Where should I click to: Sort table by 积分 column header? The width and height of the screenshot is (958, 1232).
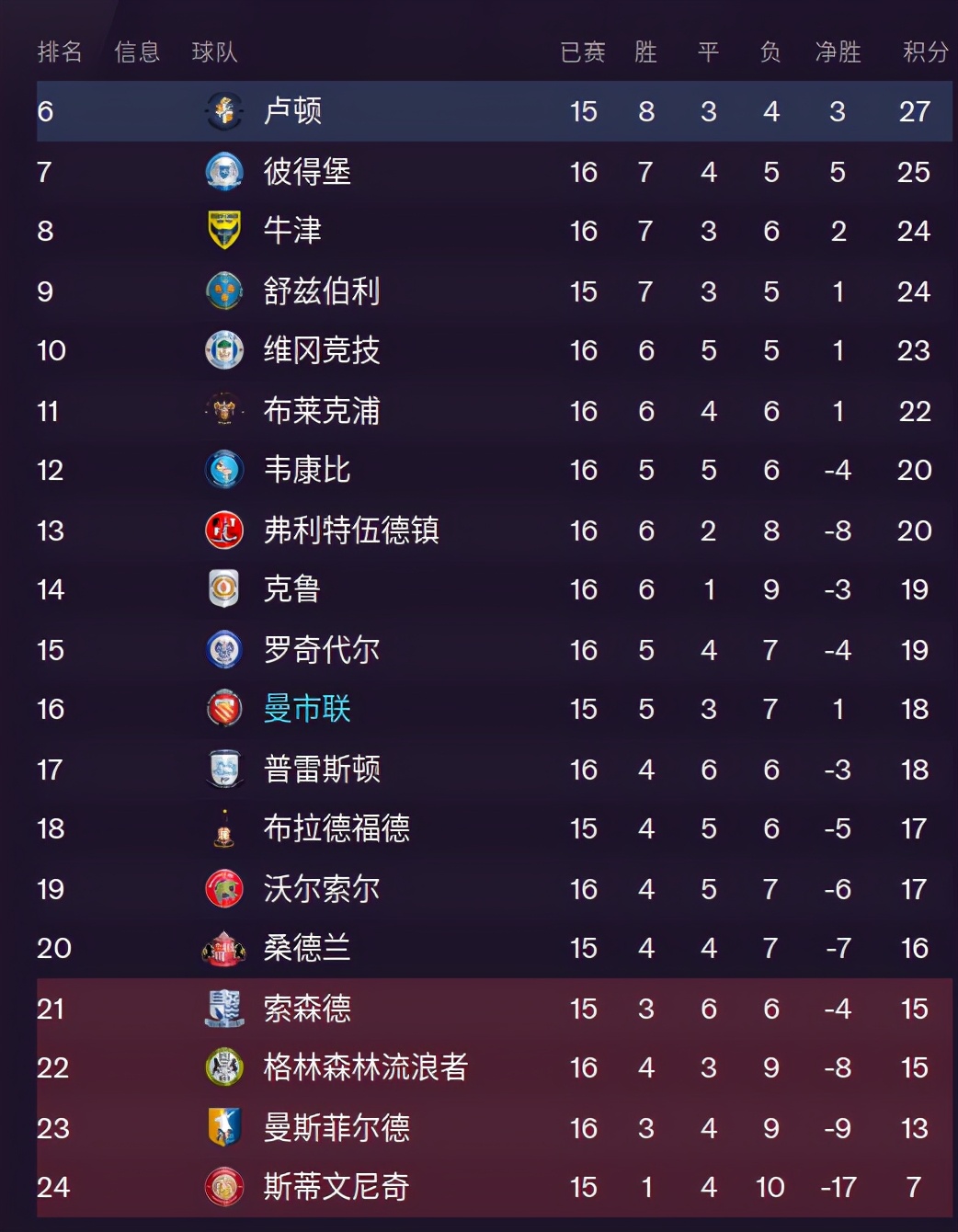(925, 52)
